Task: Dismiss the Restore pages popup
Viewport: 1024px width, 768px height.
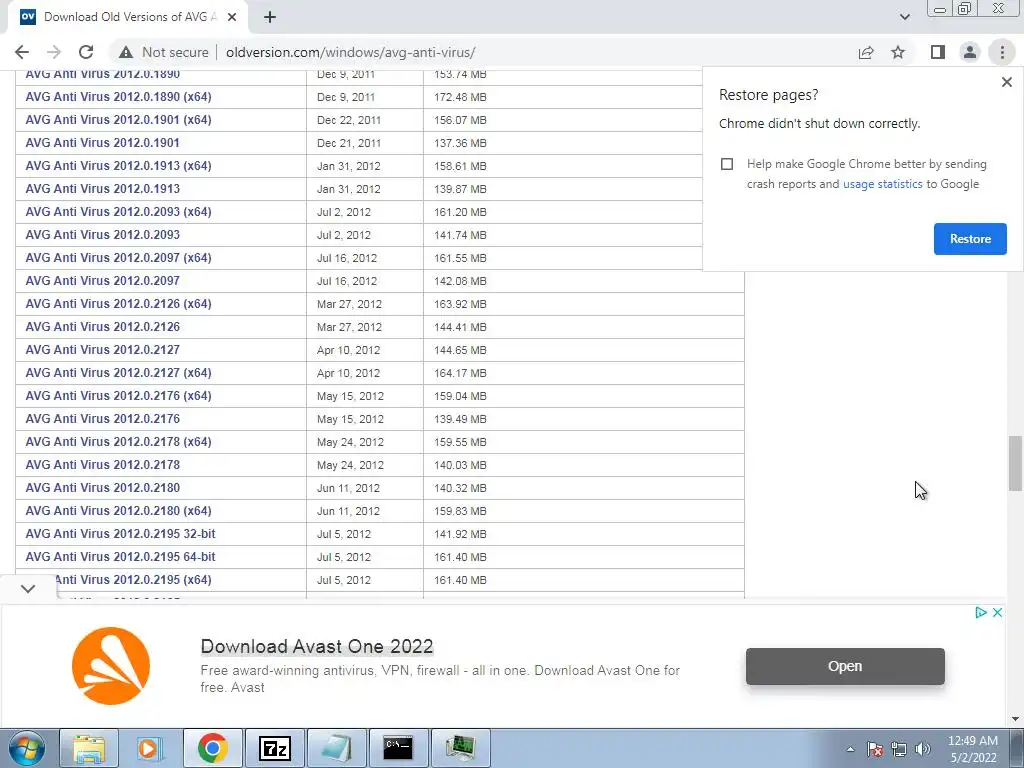Action: pos(1006,82)
